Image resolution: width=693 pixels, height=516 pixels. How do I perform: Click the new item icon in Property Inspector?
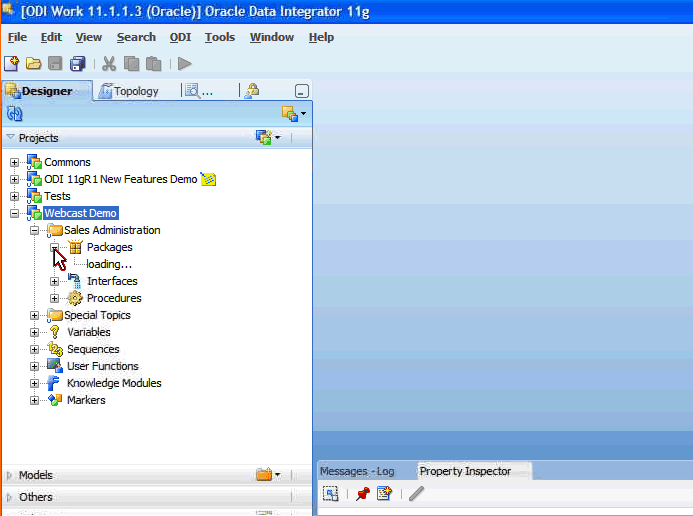(x=385, y=493)
